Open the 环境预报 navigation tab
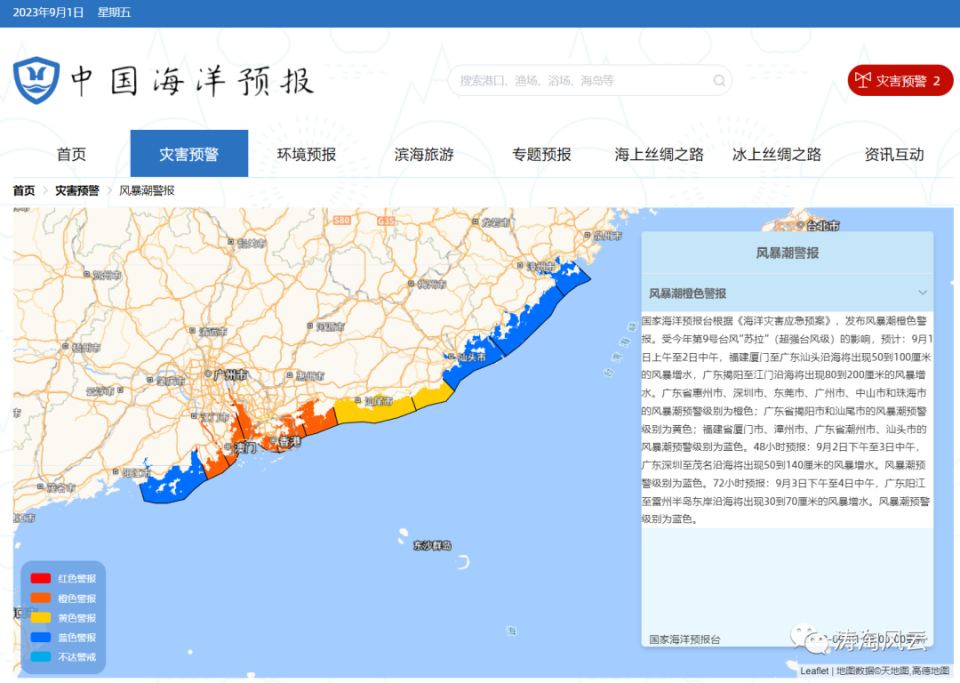Image resolution: width=960 pixels, height=683 pixels. point(307,154)
